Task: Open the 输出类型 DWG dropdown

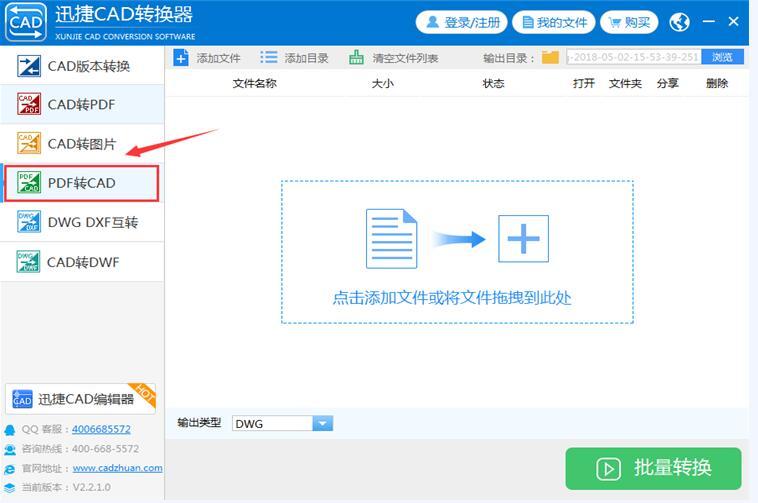Action: pos(282,423)
